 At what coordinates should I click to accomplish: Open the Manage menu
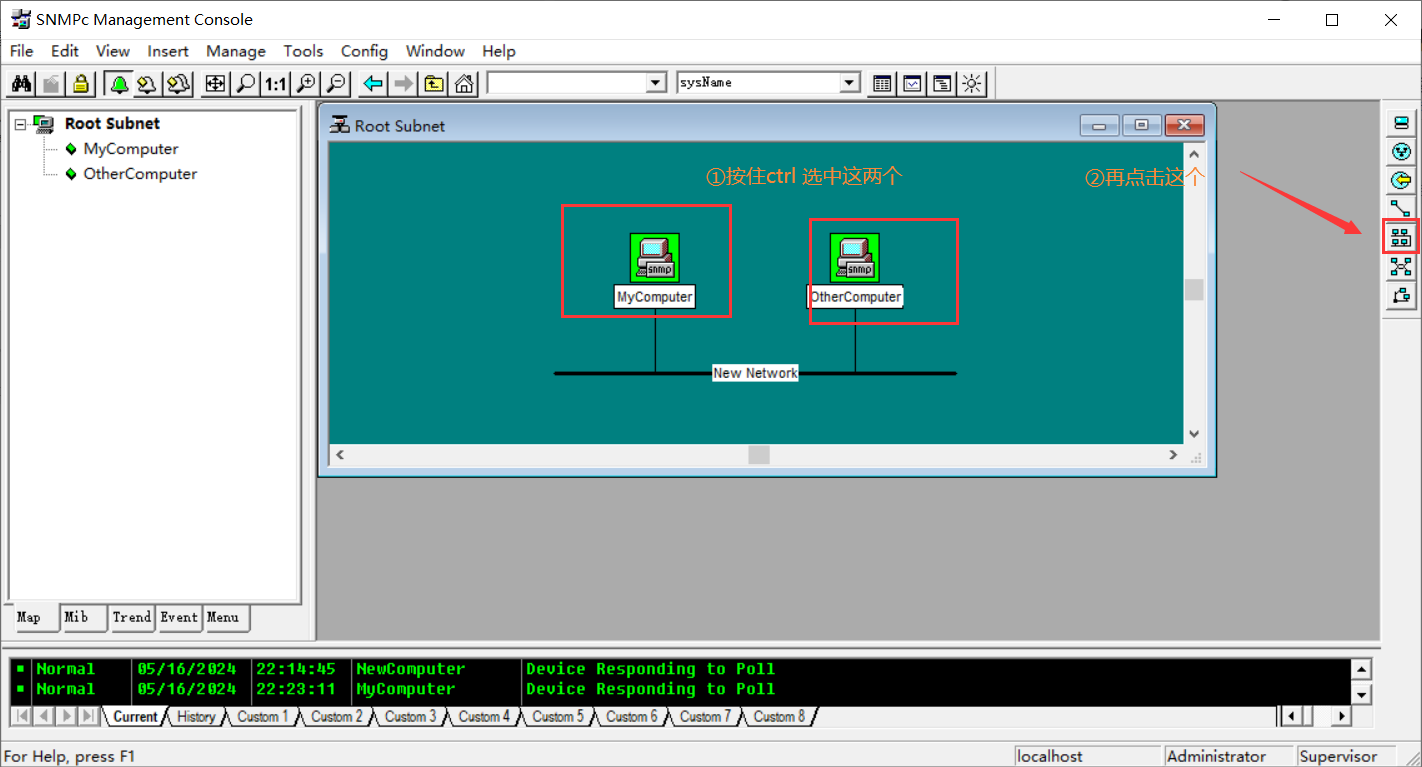coord(236,51)
